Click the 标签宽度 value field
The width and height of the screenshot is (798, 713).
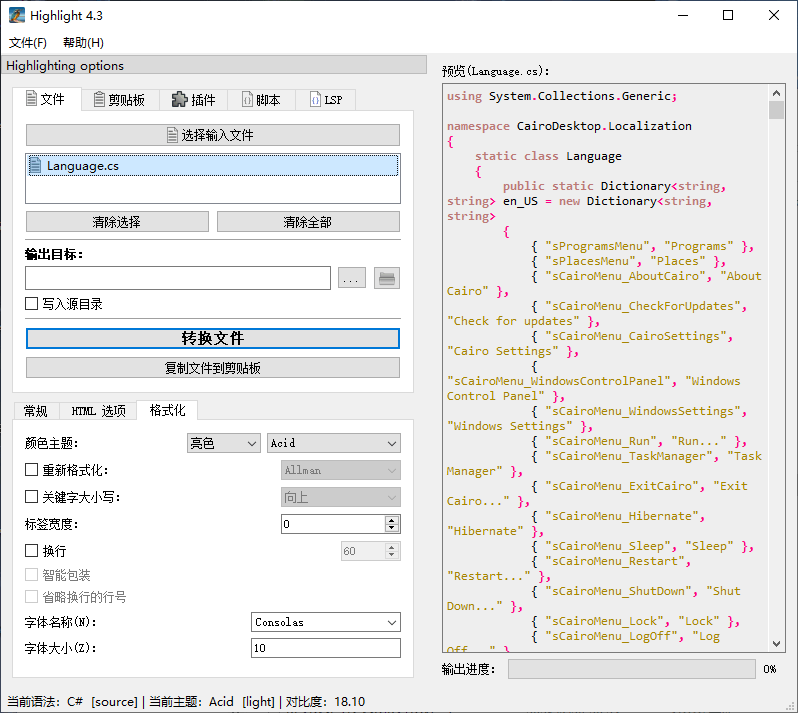(333, 524)
